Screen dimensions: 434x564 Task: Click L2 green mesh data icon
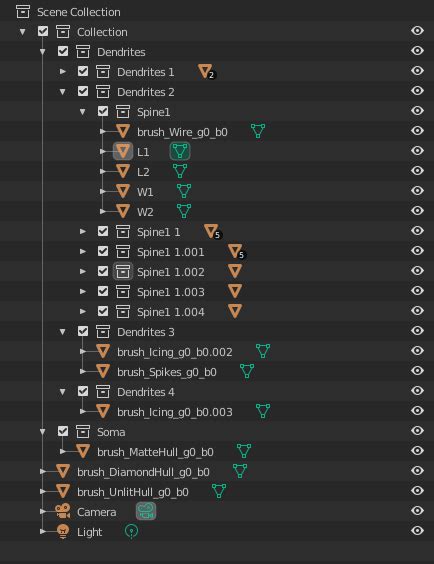click(x=180, y=171)
